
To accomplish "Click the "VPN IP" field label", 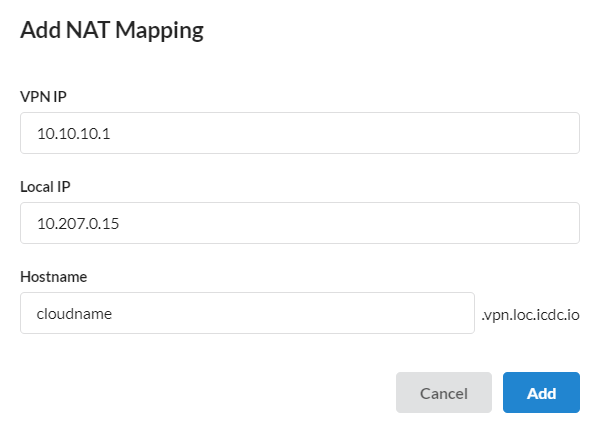I will 43,96.
